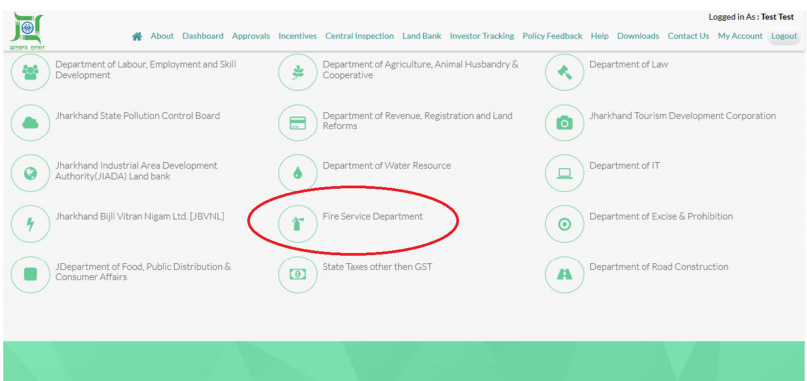Image resolution: width=807 pixels, height=381 pixels.
Task: Click the State Taxes money icon
Action: 297,274
